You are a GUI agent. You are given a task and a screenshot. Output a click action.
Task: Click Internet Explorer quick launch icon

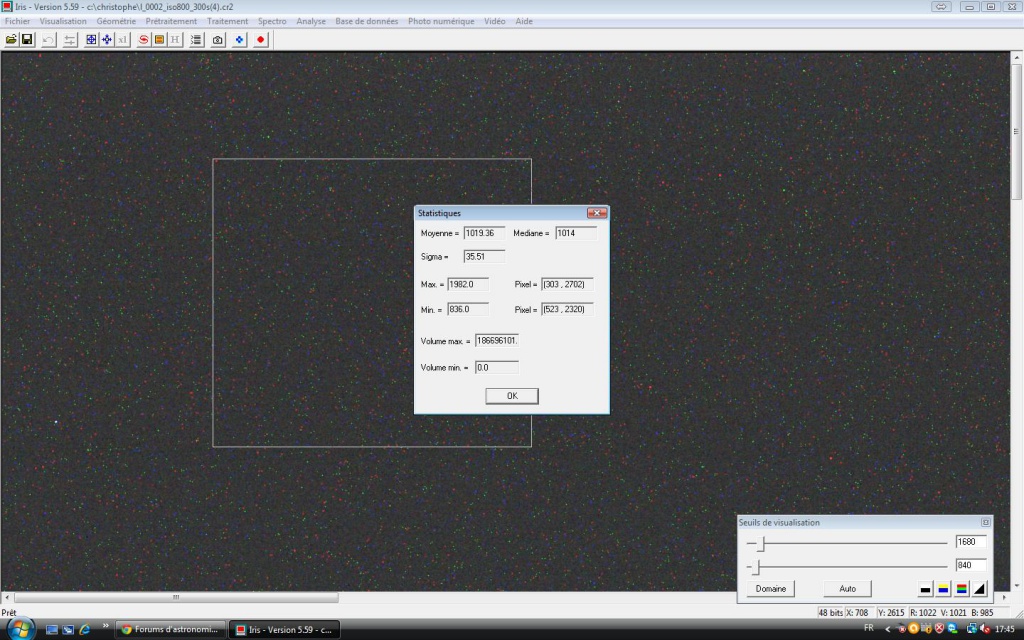click(x=84, y=630)
